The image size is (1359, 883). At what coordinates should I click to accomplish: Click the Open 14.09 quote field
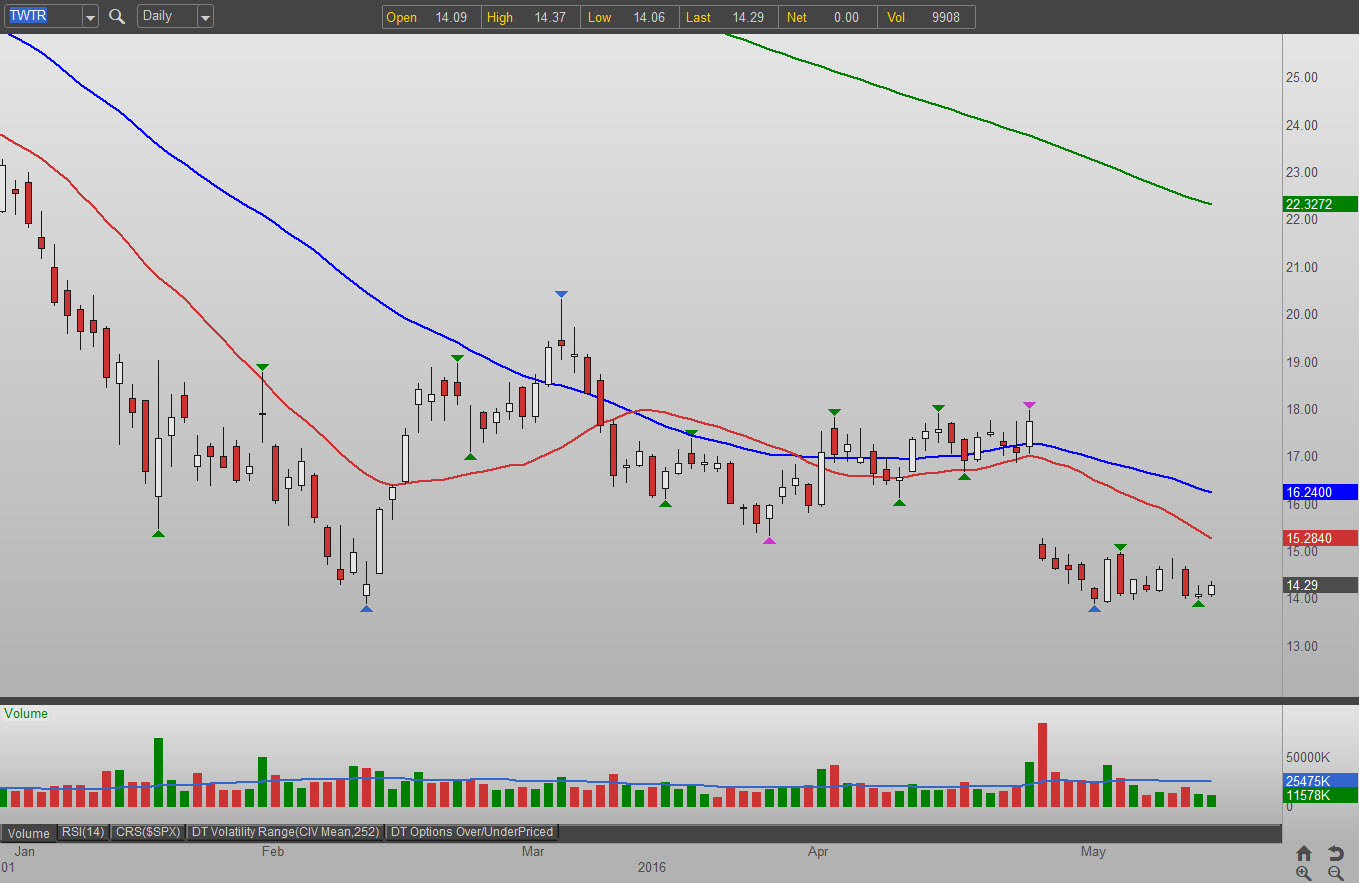pyautogui.click(x=431, y=17)
